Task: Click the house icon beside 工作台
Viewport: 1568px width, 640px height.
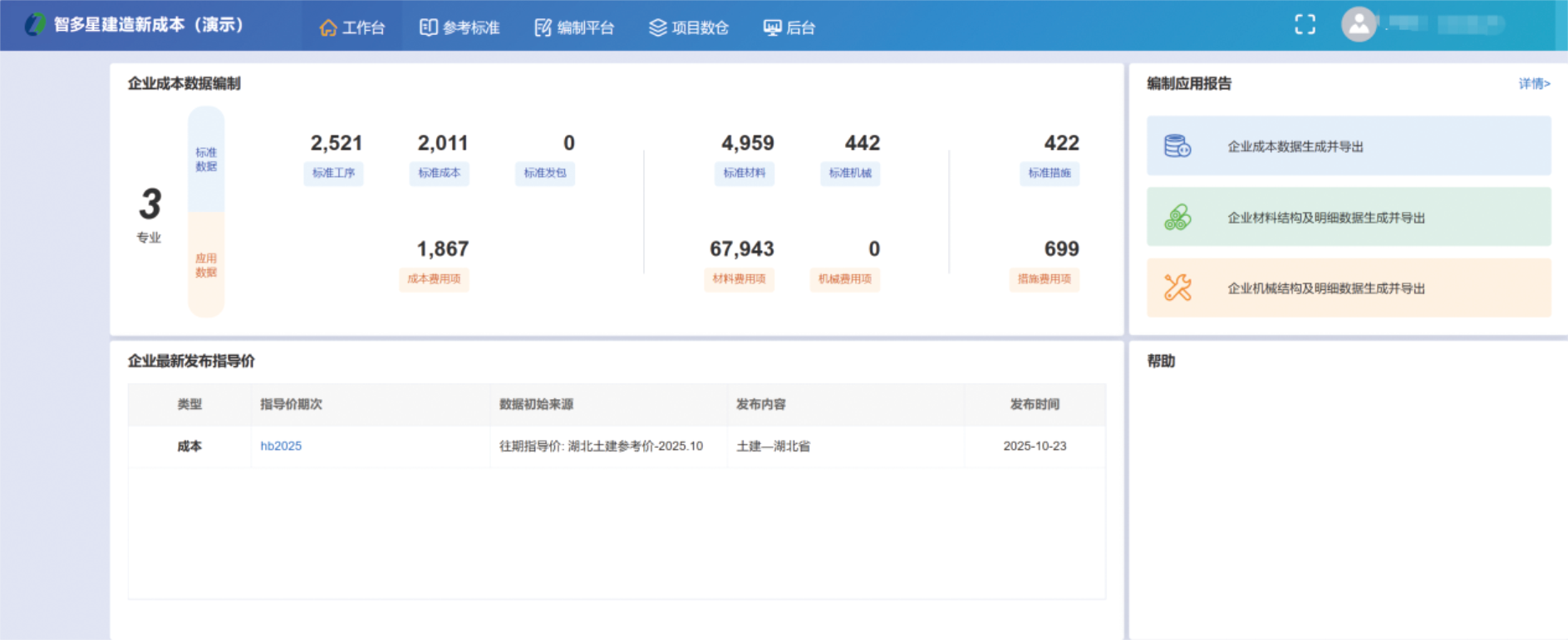Action: coord(328,28)
